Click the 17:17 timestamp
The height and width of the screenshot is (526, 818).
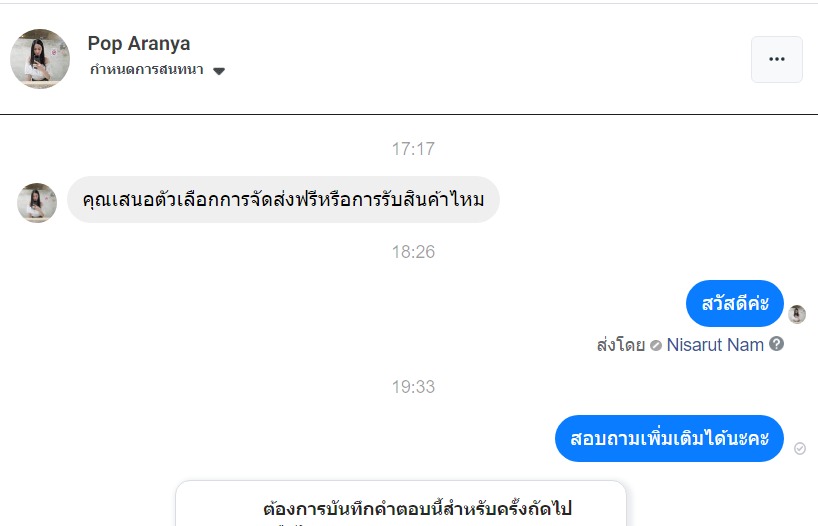click(x=413, y=149)
